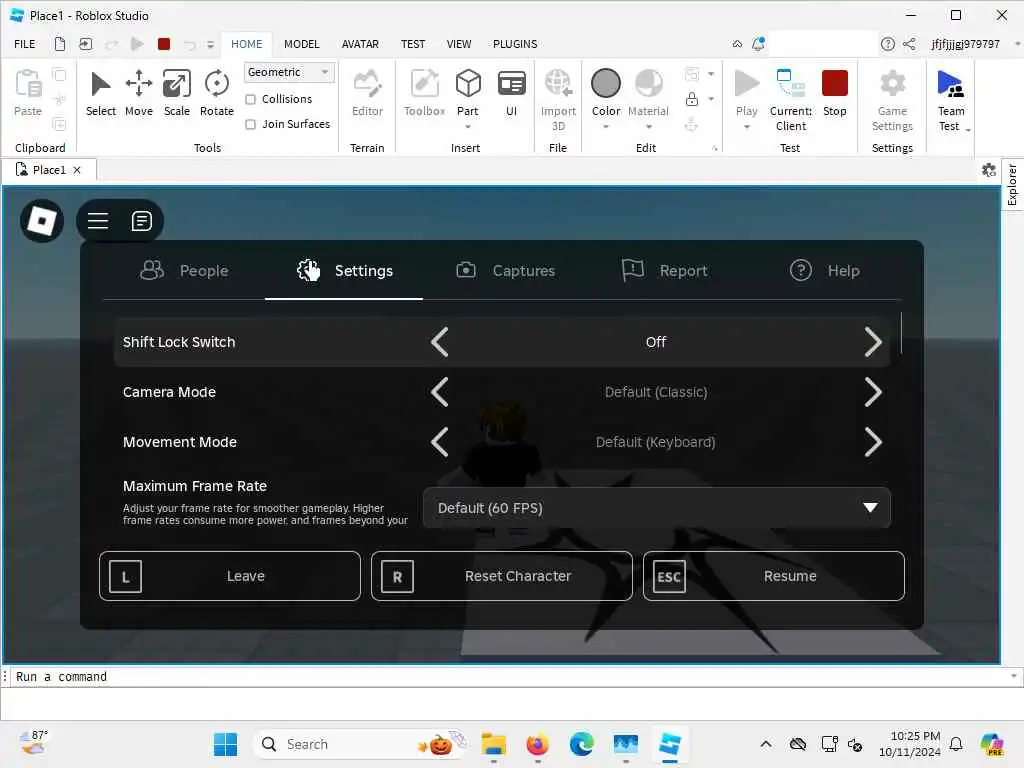Select the Select tool in ribbon

click(x=101, y=93)
